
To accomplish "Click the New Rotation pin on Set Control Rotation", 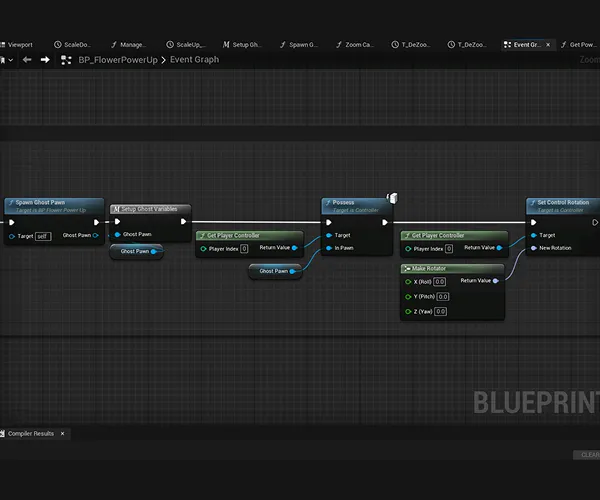I will coord(534,248).
